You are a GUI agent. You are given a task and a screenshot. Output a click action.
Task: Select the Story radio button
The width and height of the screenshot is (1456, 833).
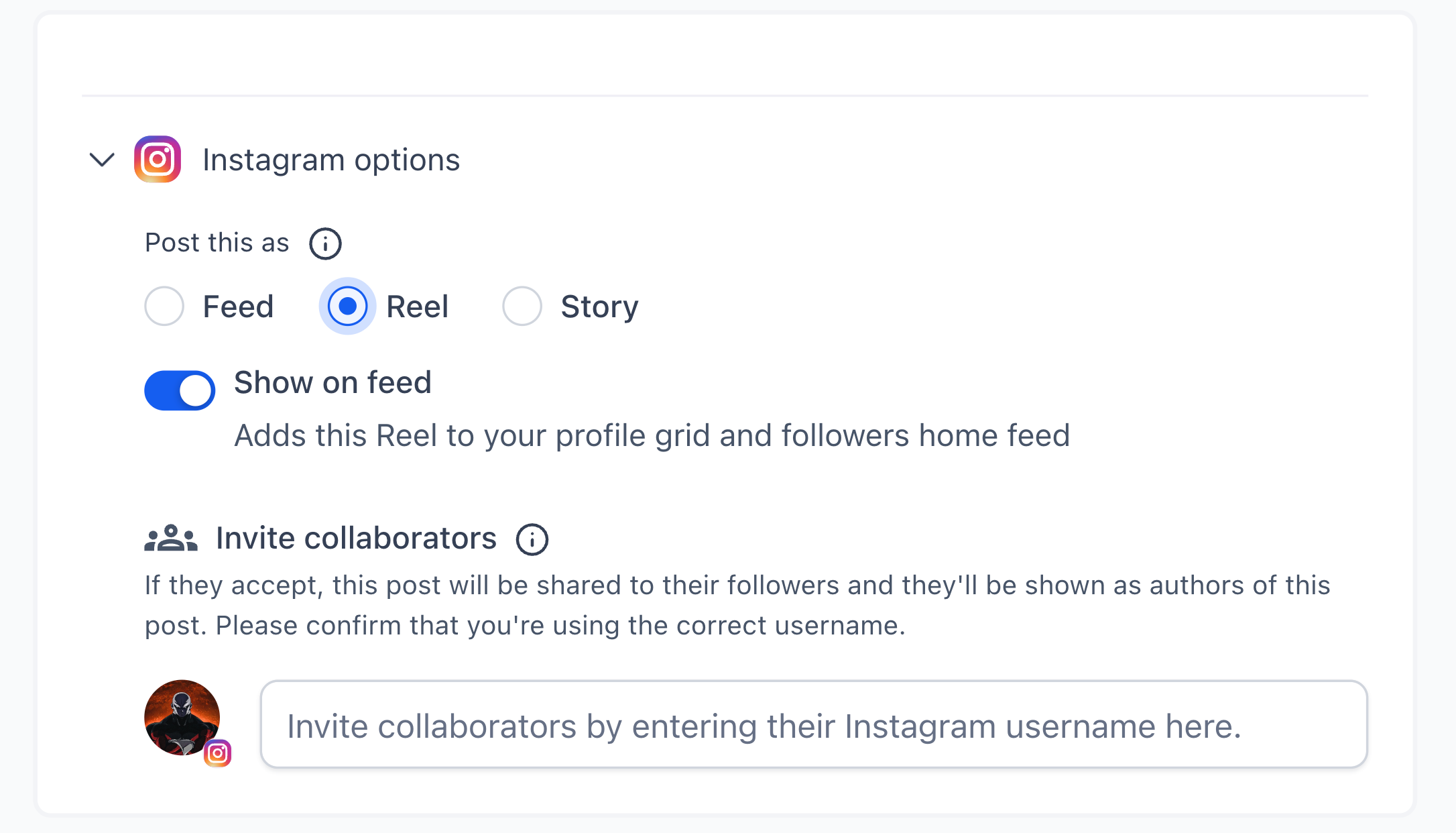(523, 307)
